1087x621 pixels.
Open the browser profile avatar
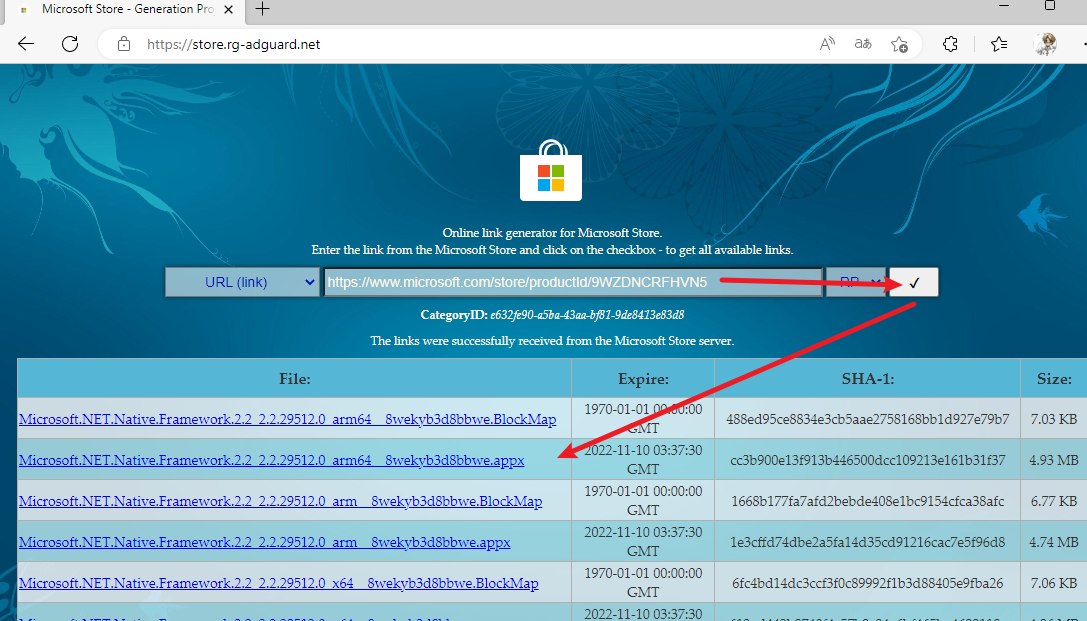click(x=1045, y=44)
